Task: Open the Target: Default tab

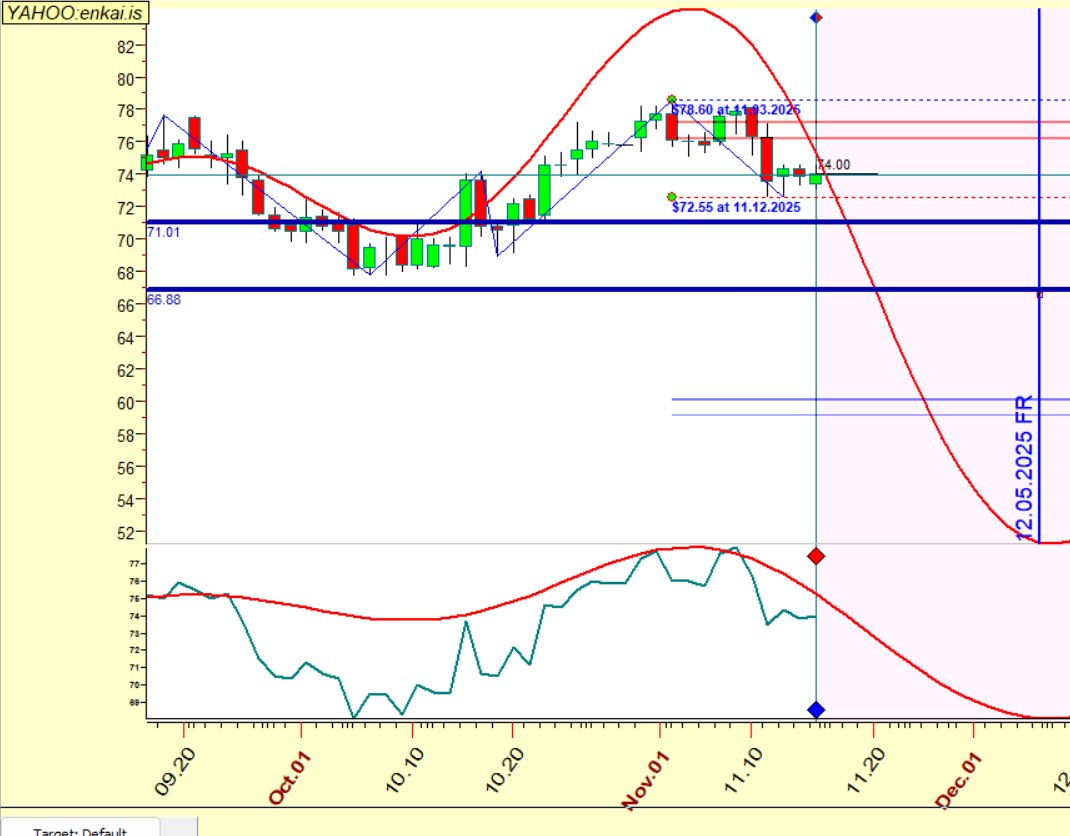Action: [x=80, y=828]
